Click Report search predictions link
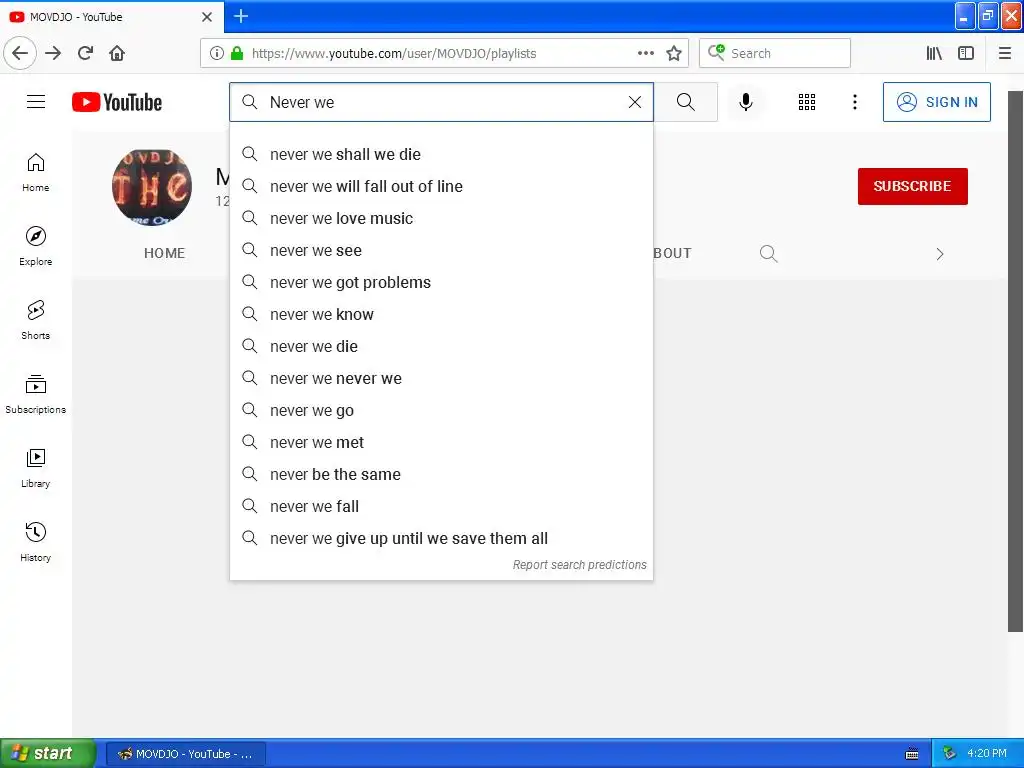Image resolution: width=1024 pixels, height=768 pixels. tap(579, 565)
